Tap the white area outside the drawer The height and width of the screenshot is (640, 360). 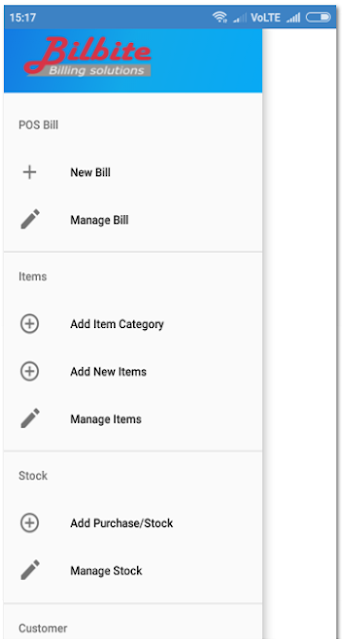pos(299,334)
